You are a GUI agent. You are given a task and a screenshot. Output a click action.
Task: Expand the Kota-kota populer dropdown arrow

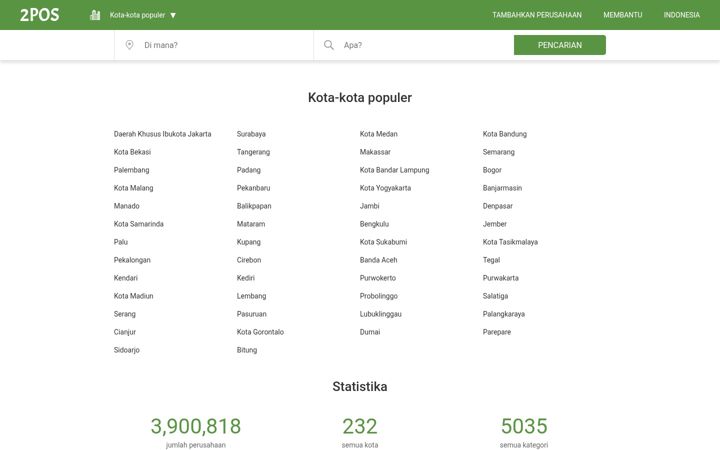(x=173, y=15)
